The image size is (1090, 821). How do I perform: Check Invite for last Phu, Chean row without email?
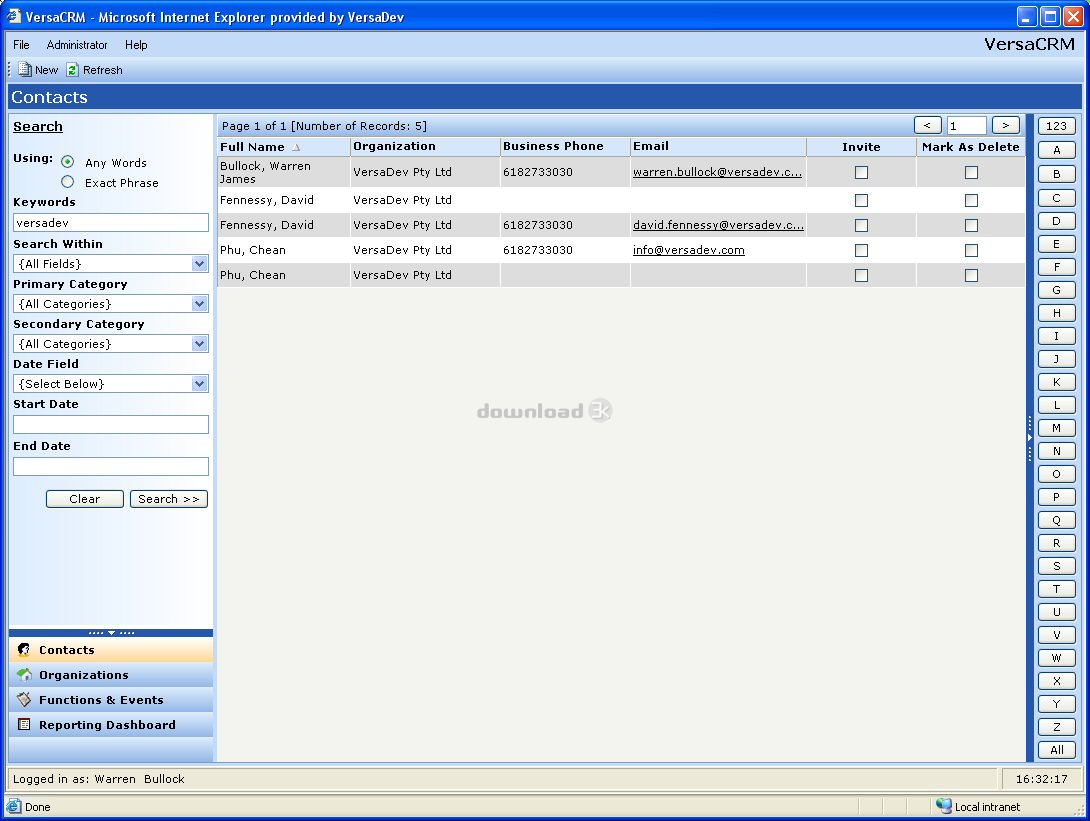point(861,275)
